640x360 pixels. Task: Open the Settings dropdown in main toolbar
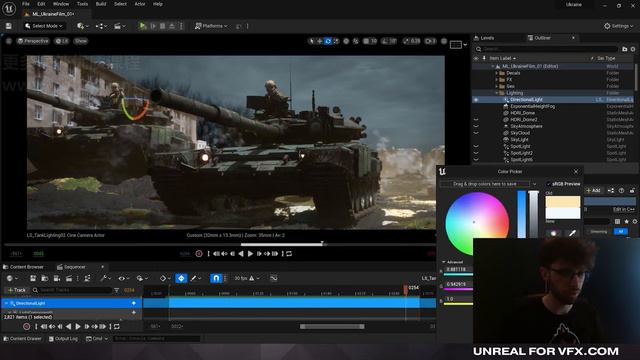(619, 26)
